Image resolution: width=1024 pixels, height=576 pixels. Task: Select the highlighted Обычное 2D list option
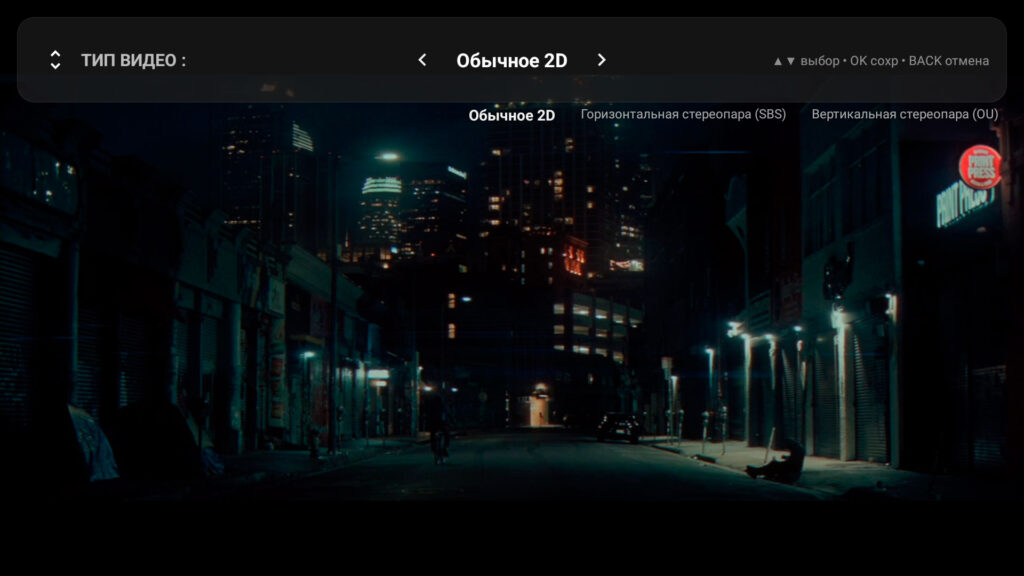[511, 115]
